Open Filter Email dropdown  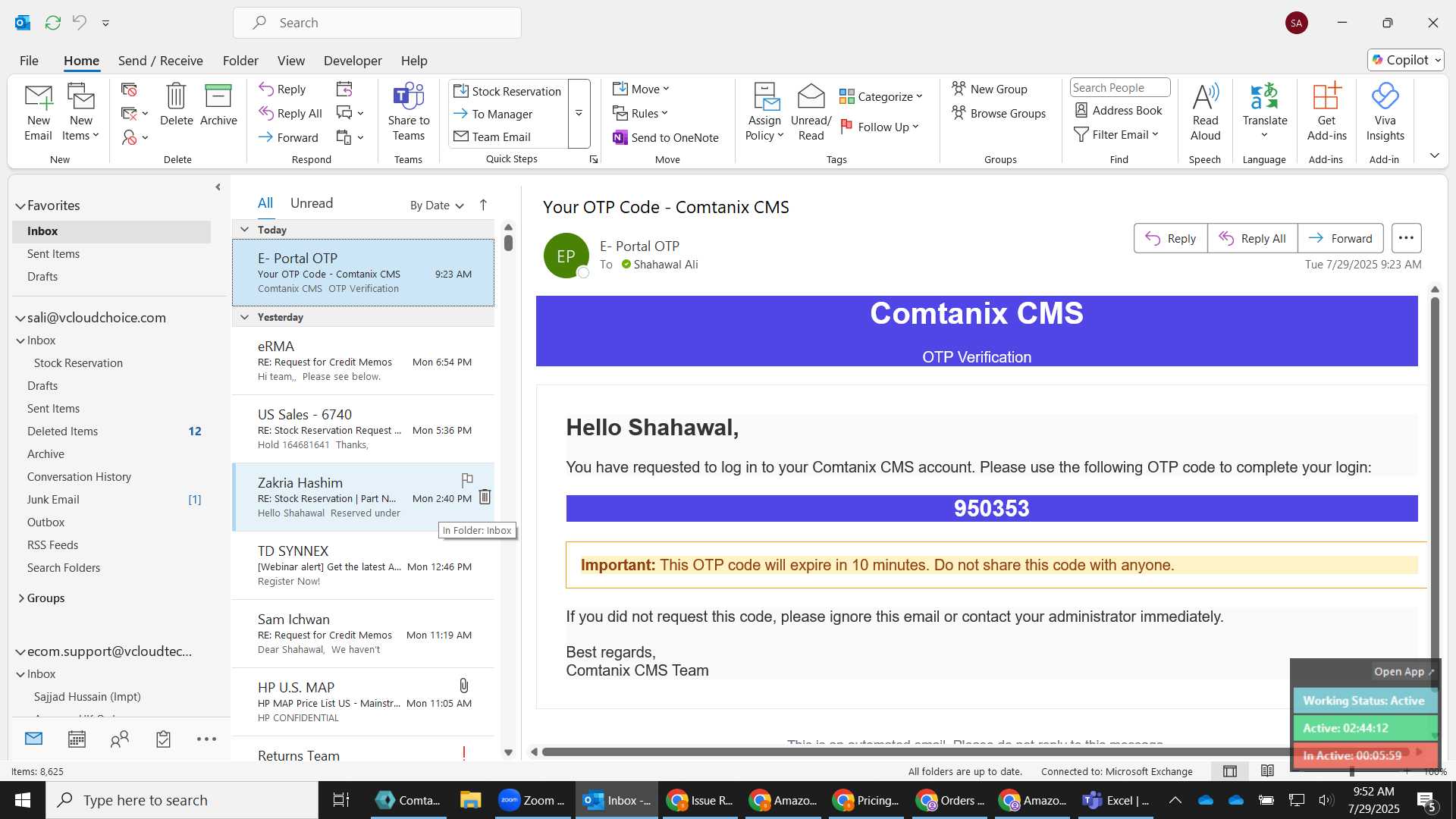point(1116,135)
